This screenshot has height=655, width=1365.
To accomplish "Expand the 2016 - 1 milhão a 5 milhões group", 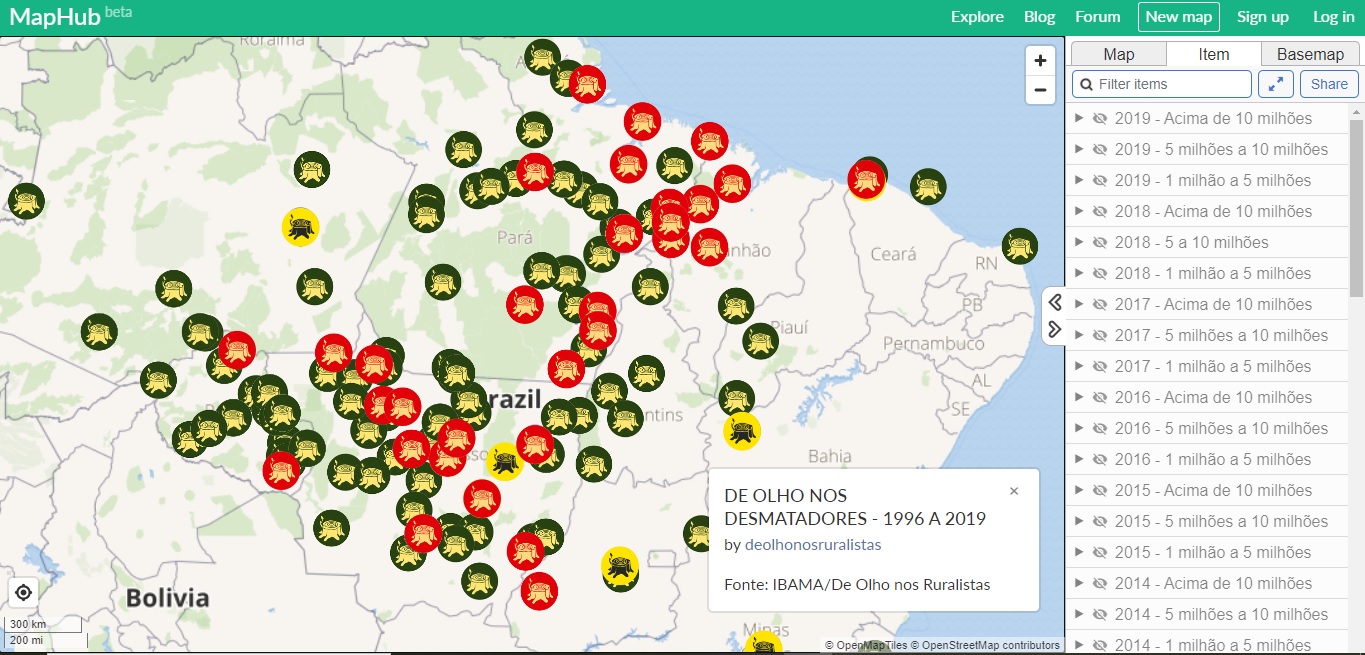I will point(1079,459).
